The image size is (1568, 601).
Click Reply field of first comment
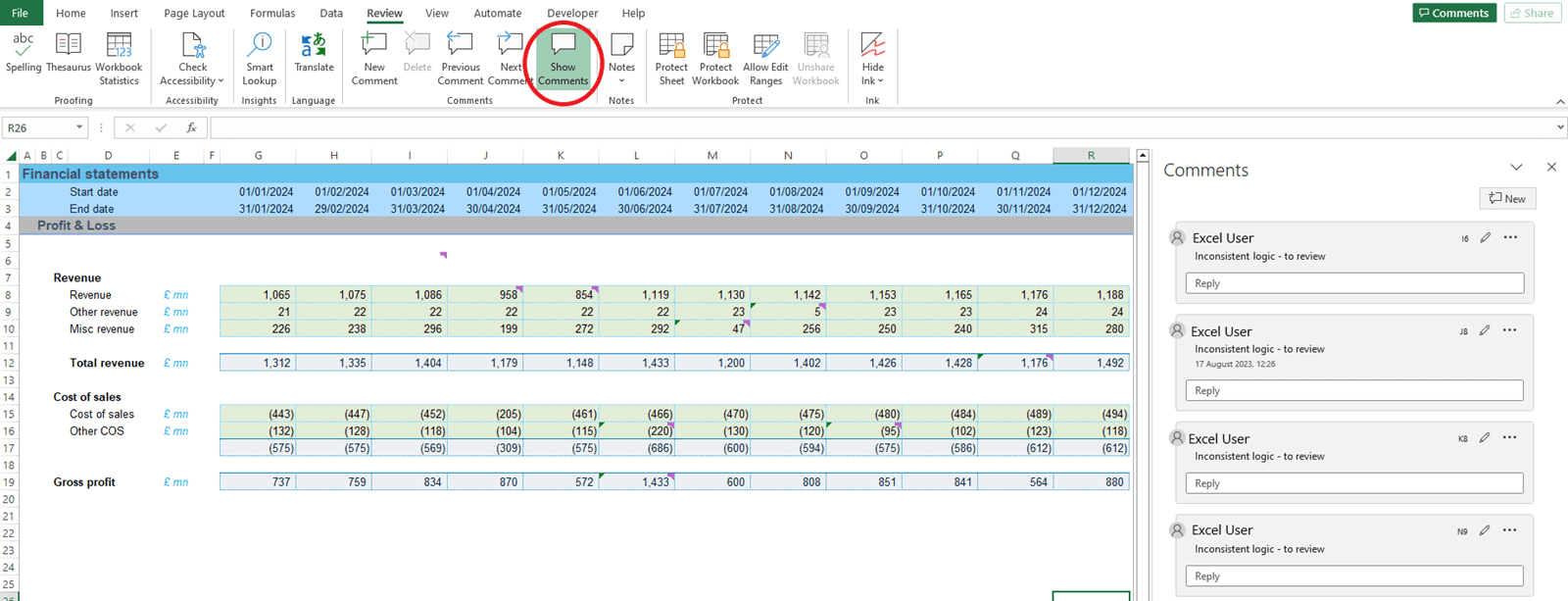point(1353,283)
